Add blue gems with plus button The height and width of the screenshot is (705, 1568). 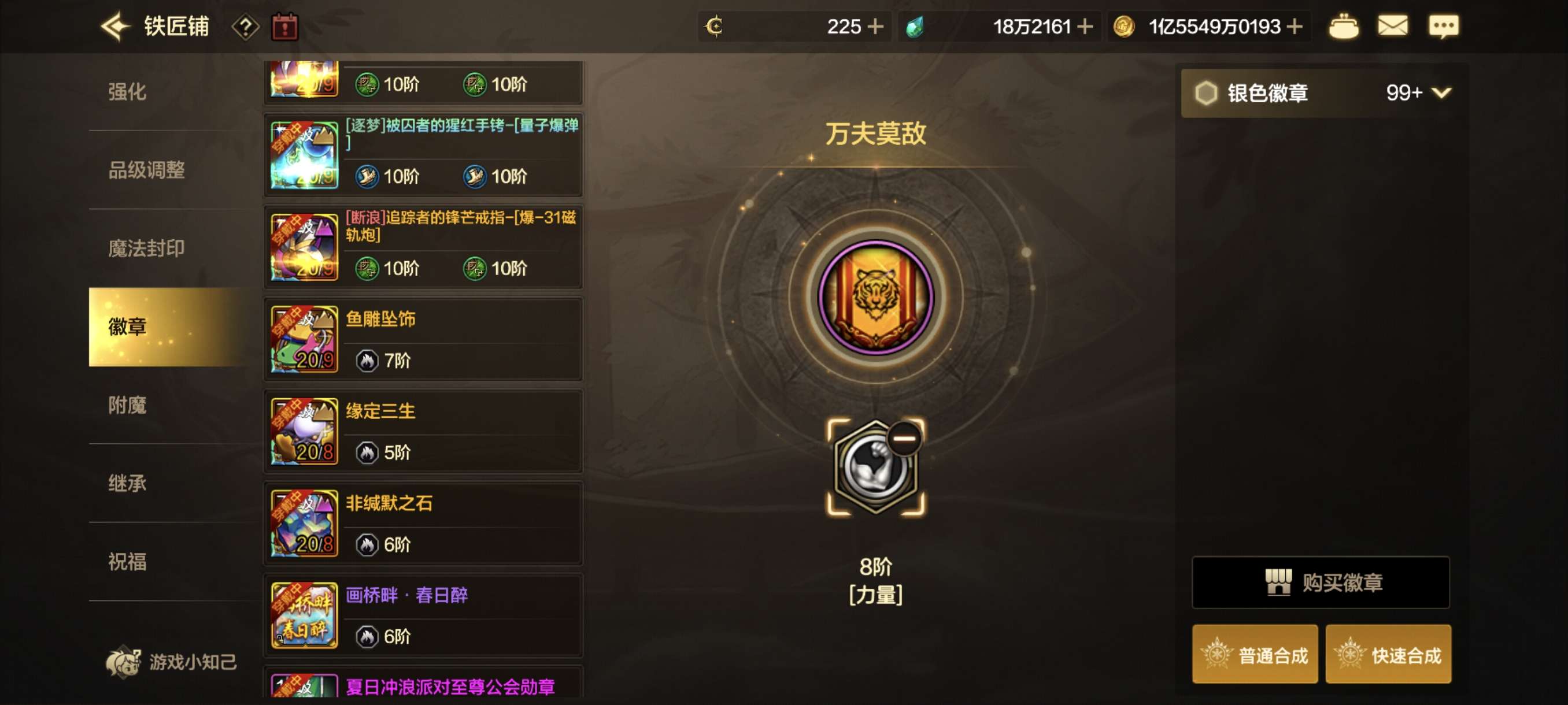tap(1085, 27)
